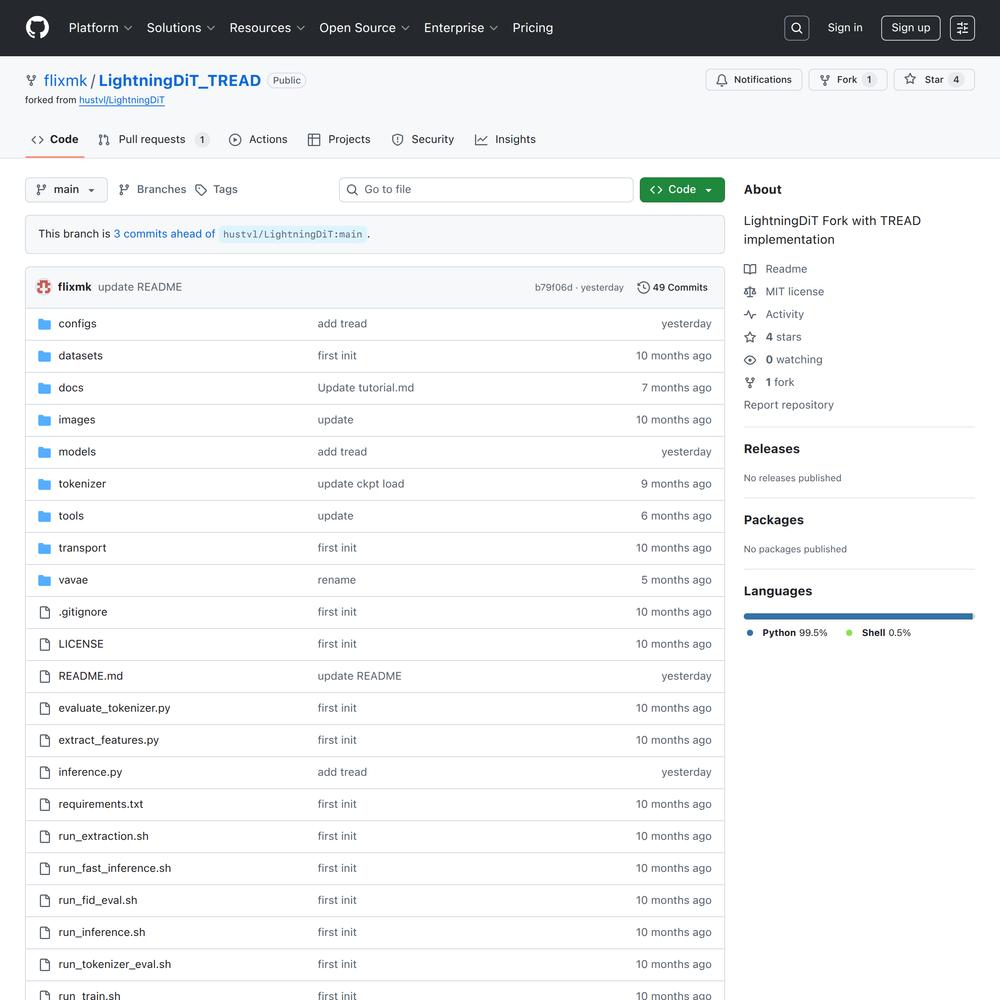
Task: Fork the LightningDiT_TREAD repository
Action: pyautogui.click(x=847, y=80)
